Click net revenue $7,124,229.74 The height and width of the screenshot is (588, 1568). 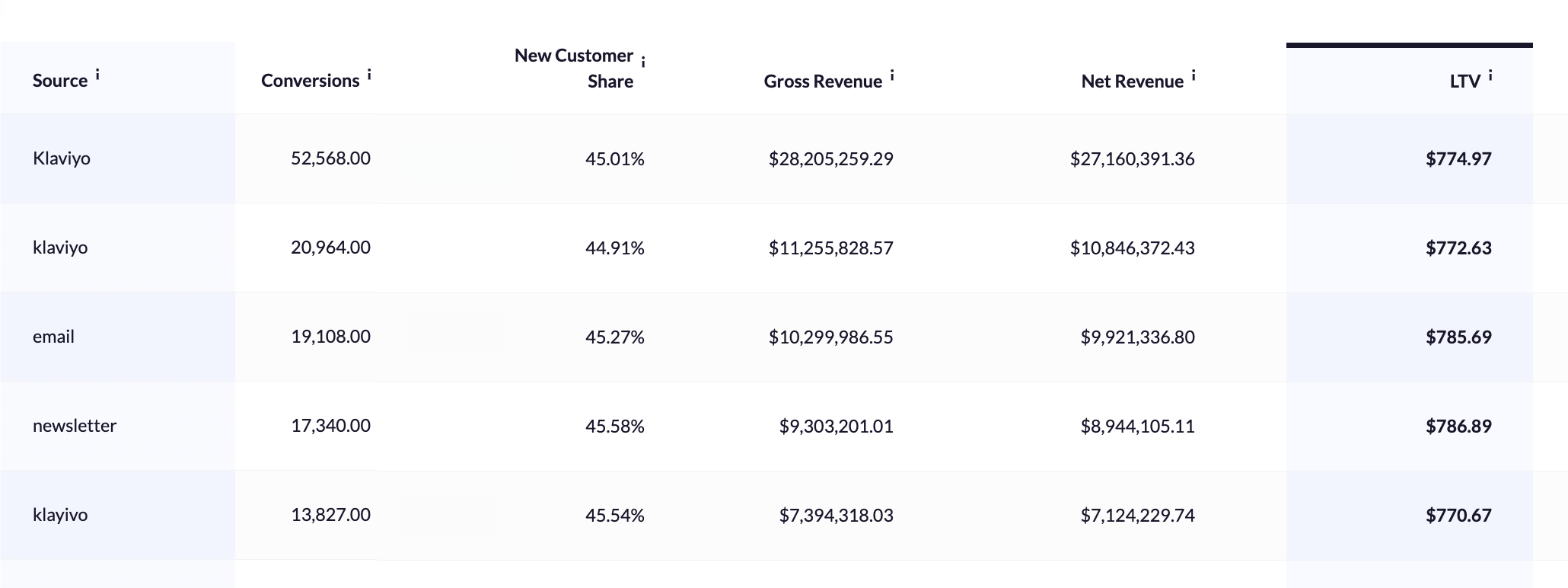(x=1138, y=516)
